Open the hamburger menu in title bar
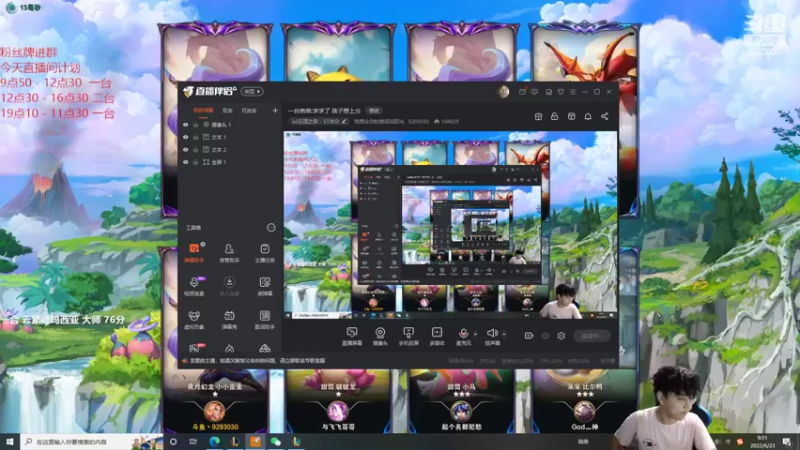Viewport: 800px width, 450px height. coord(573,92)
